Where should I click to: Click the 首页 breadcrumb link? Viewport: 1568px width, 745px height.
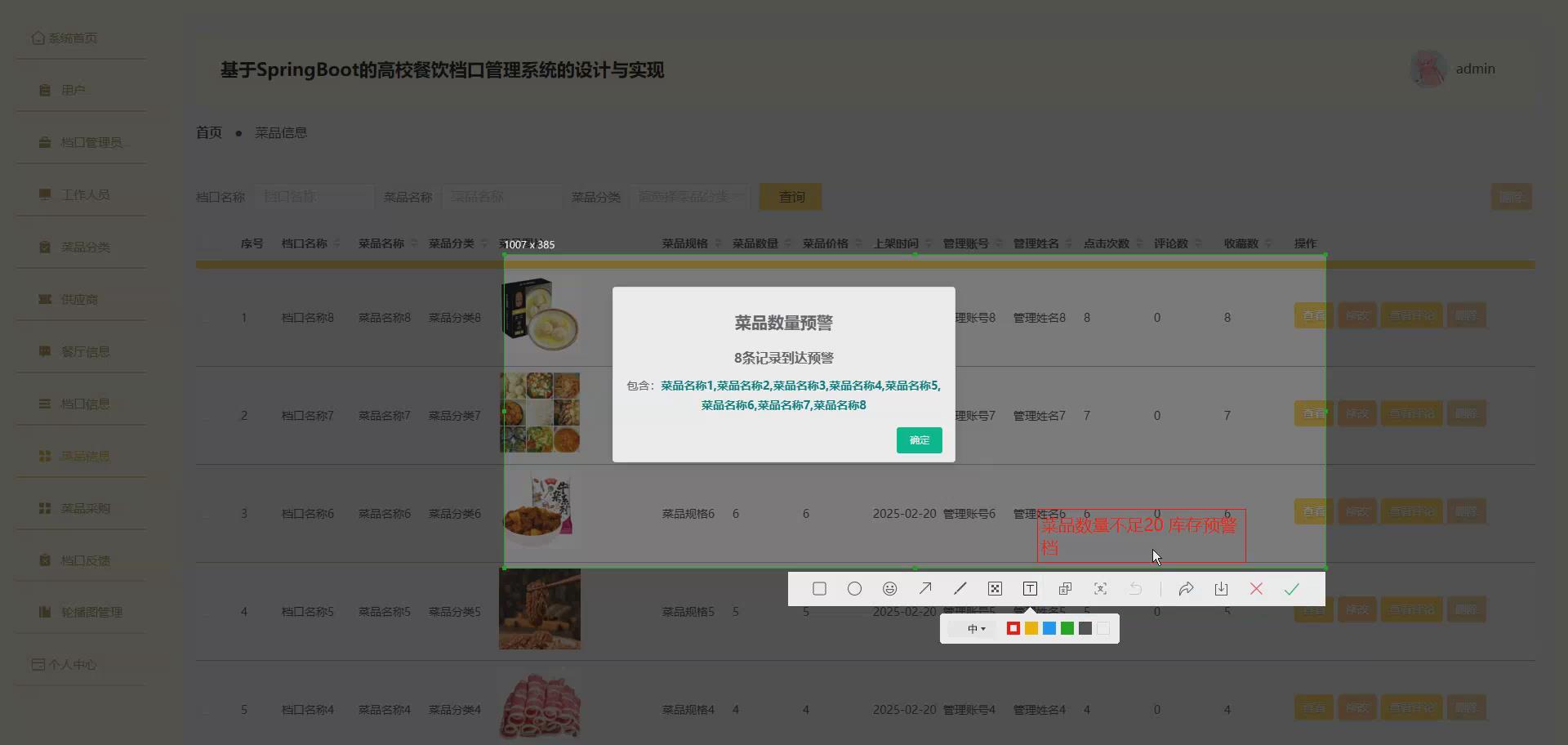(x=209, y=132)
